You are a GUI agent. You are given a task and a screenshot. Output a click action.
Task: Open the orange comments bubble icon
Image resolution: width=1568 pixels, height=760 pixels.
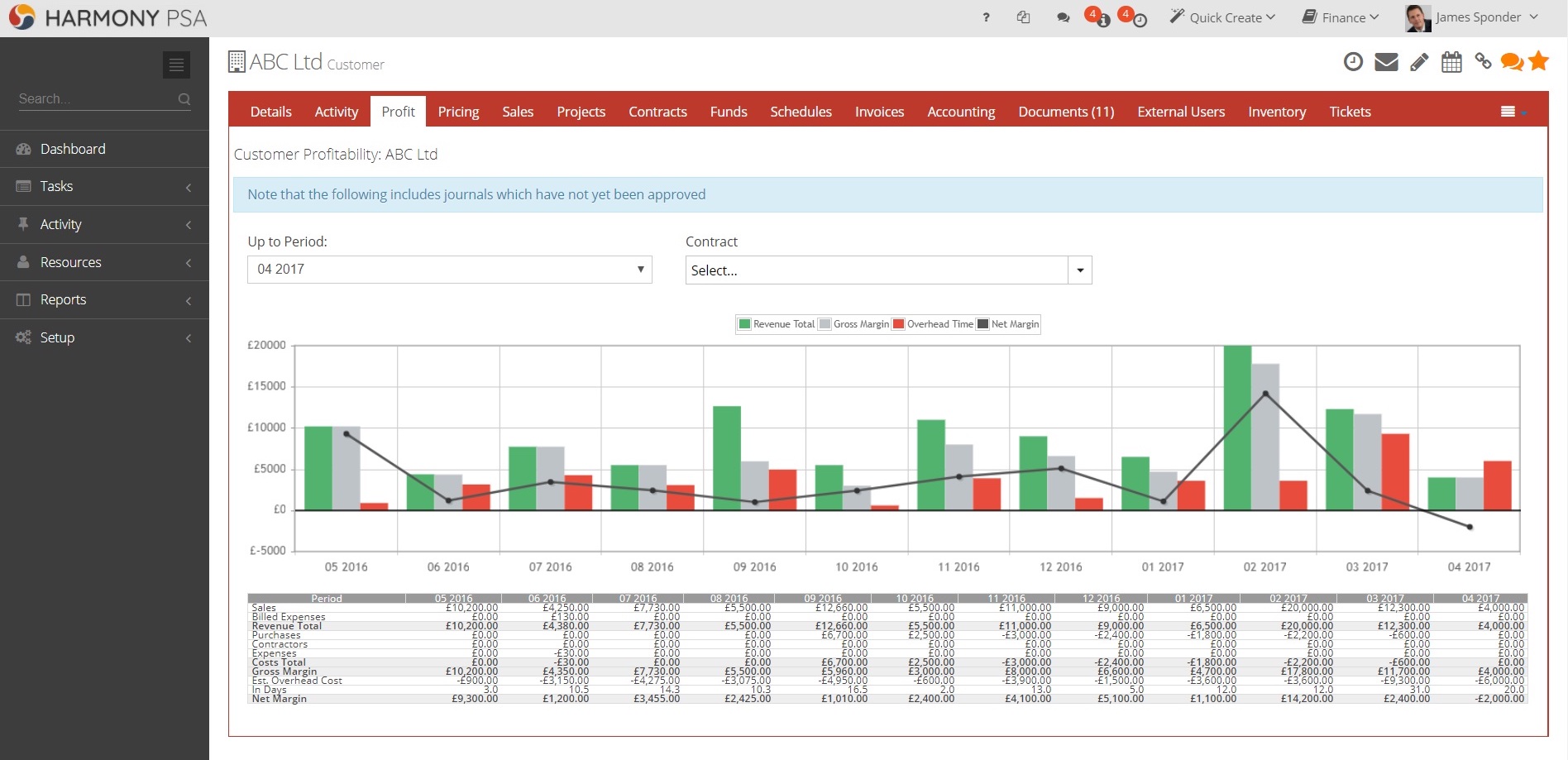(1512, 62)
